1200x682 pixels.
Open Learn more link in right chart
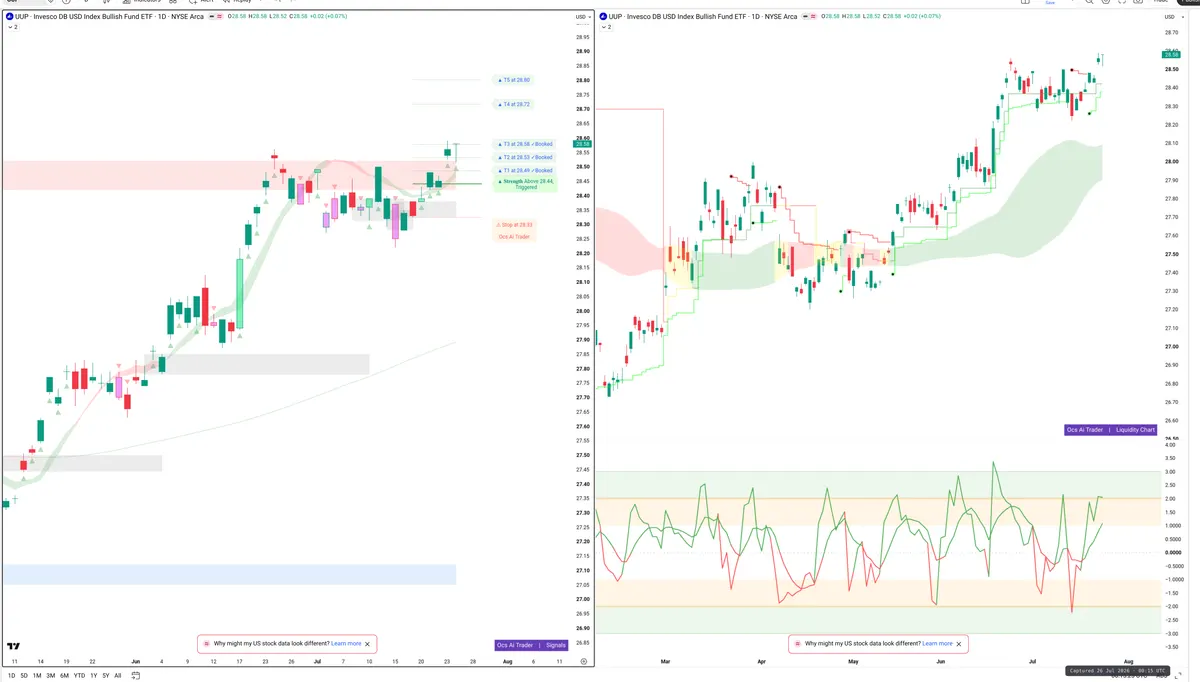click(937, 644)
